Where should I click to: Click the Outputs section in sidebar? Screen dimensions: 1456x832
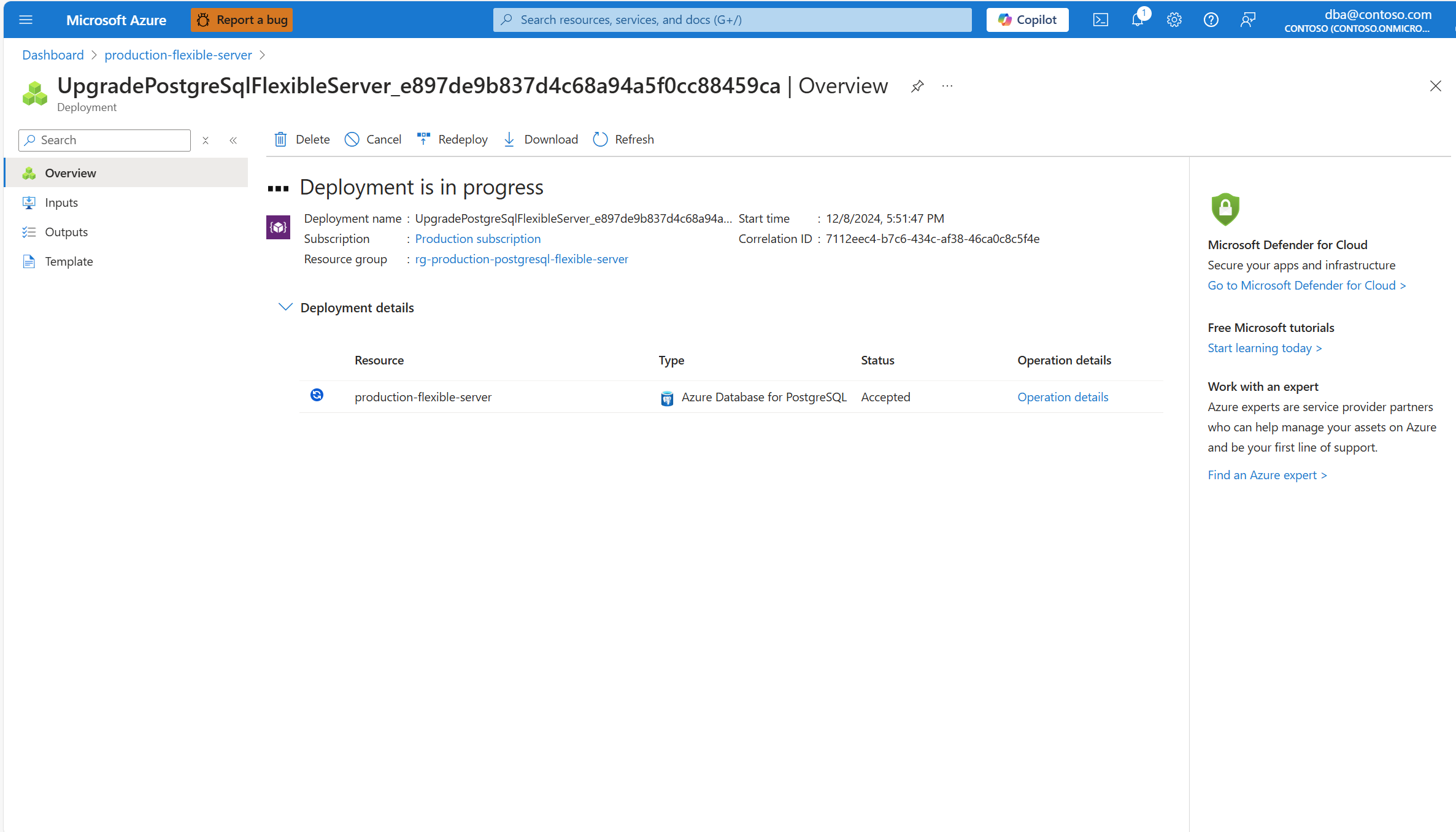(x=65, y=231)
